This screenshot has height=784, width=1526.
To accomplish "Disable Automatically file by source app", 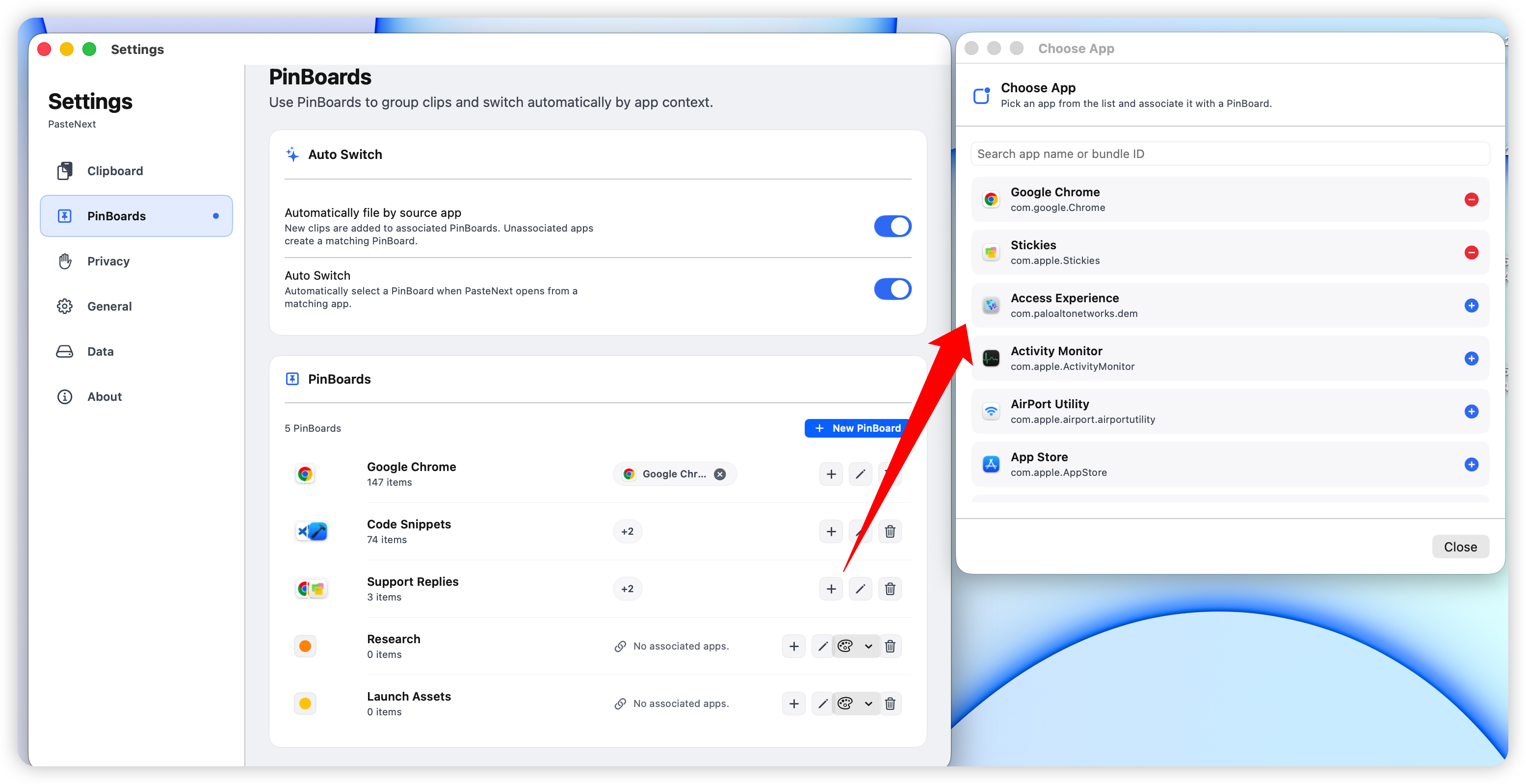I will click(892, 226).
